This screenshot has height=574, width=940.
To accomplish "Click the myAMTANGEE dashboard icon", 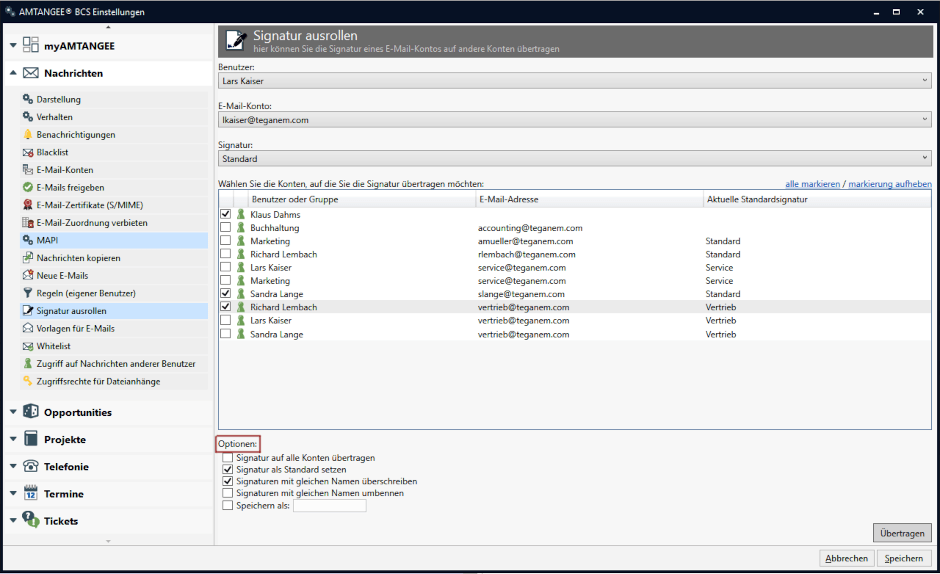I will tap(31, 45).
